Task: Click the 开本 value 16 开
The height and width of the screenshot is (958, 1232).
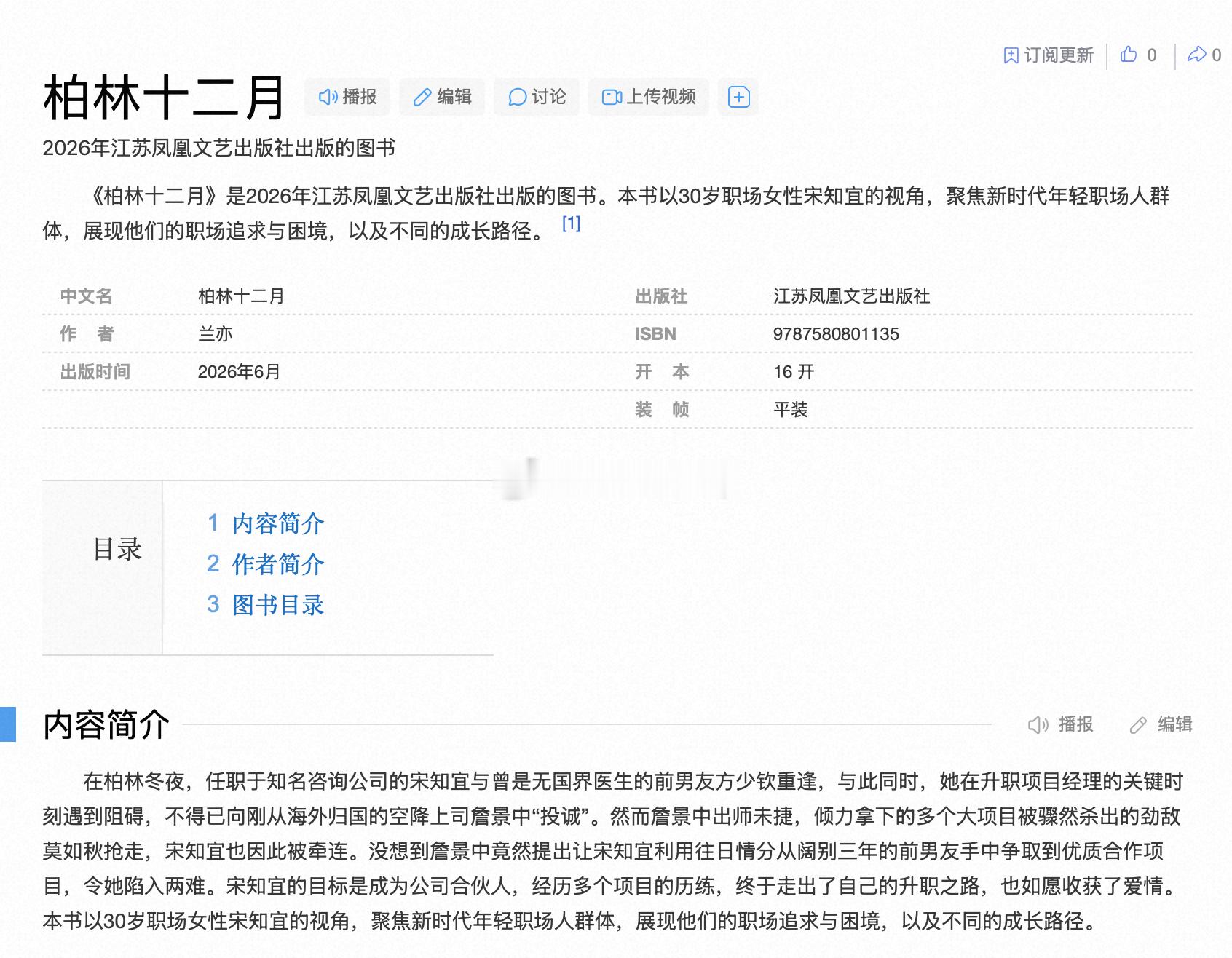Action: click(794, 372)
